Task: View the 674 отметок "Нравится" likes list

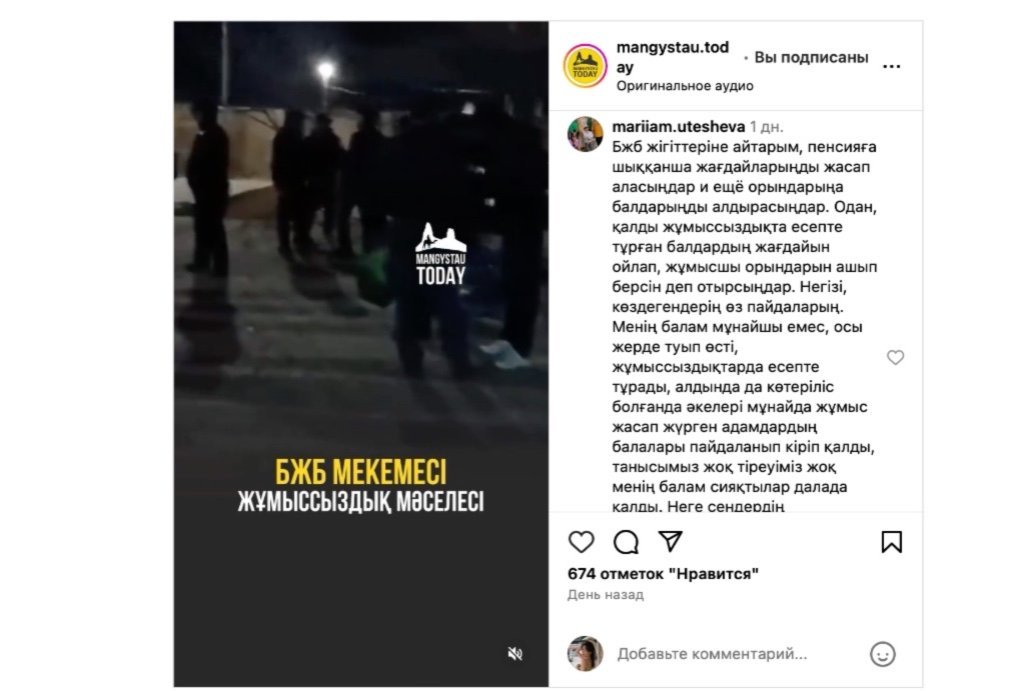Action: [x=663, y=574]
